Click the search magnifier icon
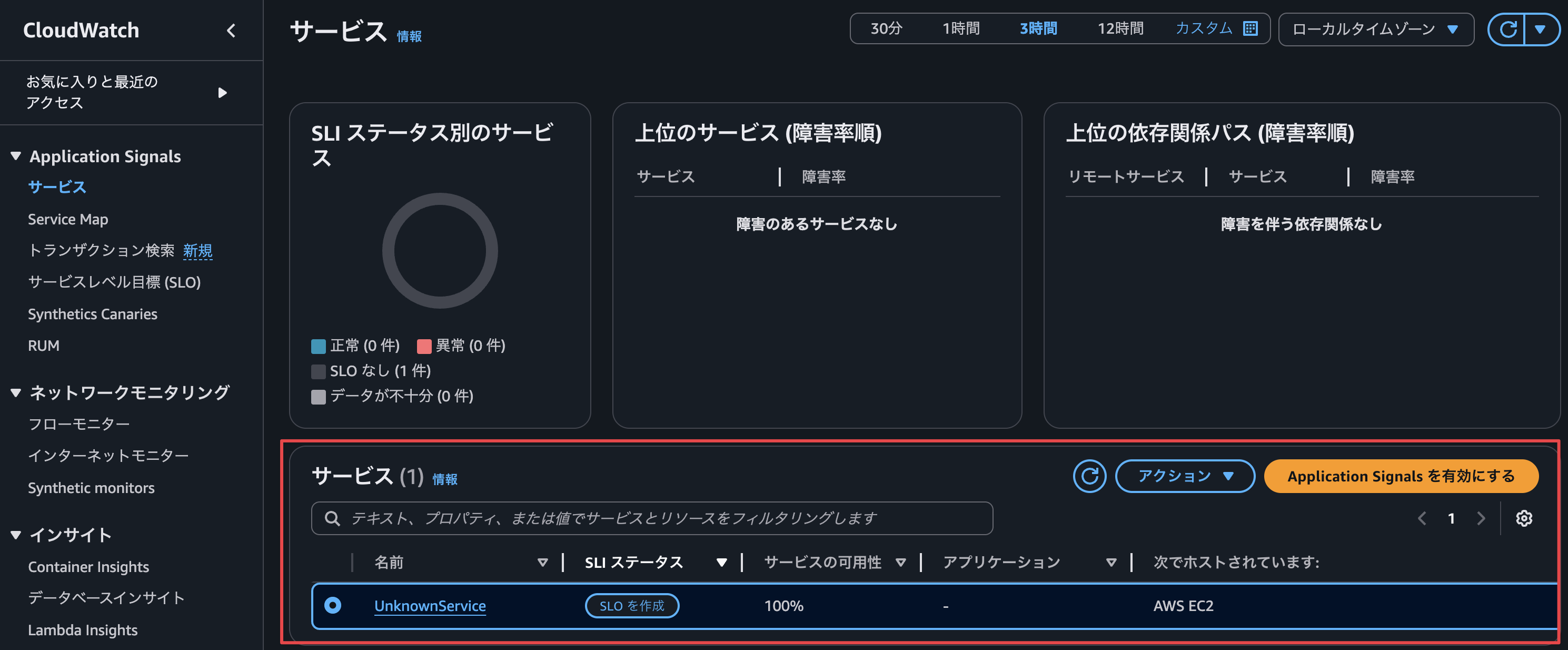The image size is (1568, 650). click(x=332, y=518)
